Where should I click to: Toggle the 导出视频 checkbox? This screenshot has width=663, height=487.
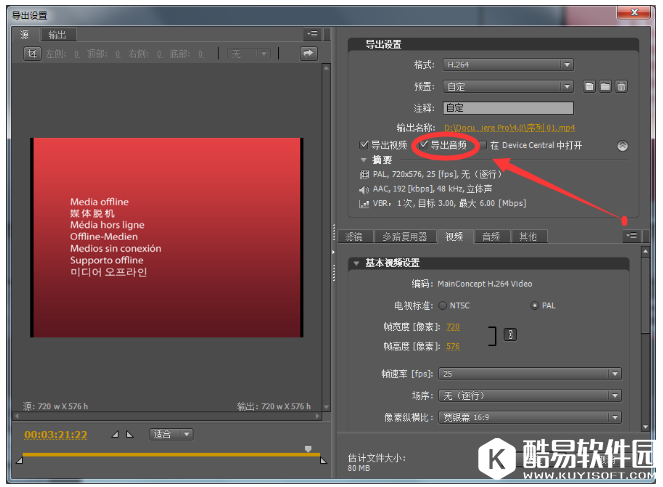click(365, 145)
